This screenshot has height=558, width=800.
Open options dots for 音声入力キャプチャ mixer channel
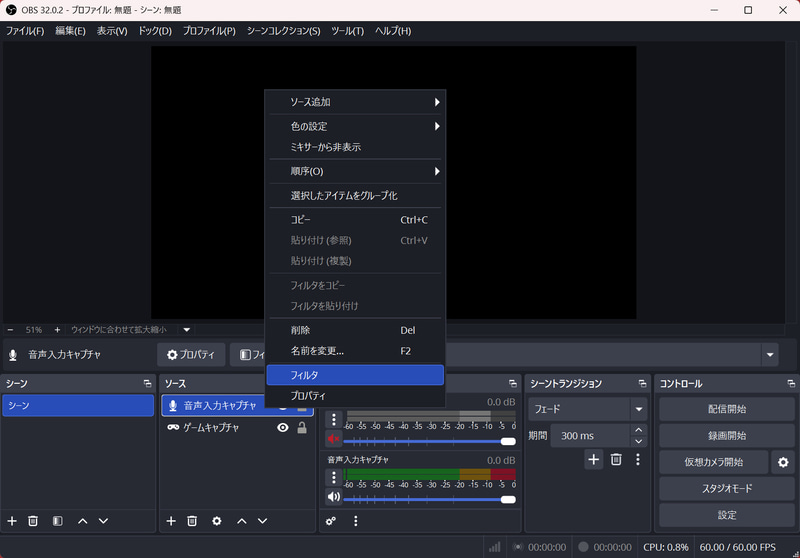(x=334, y=477)
